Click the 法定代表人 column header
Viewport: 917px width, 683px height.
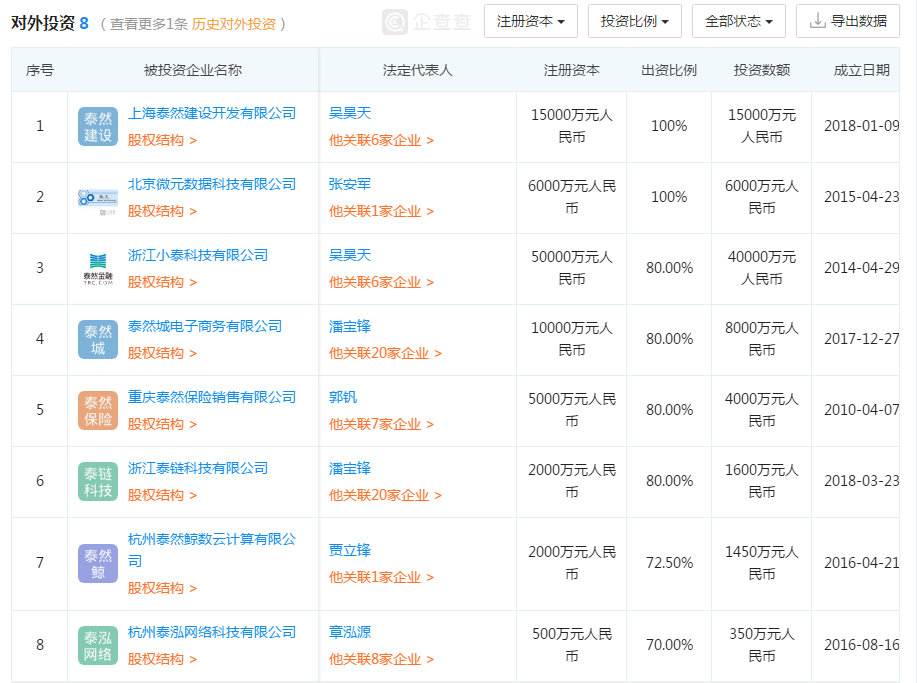pos(418,70)
